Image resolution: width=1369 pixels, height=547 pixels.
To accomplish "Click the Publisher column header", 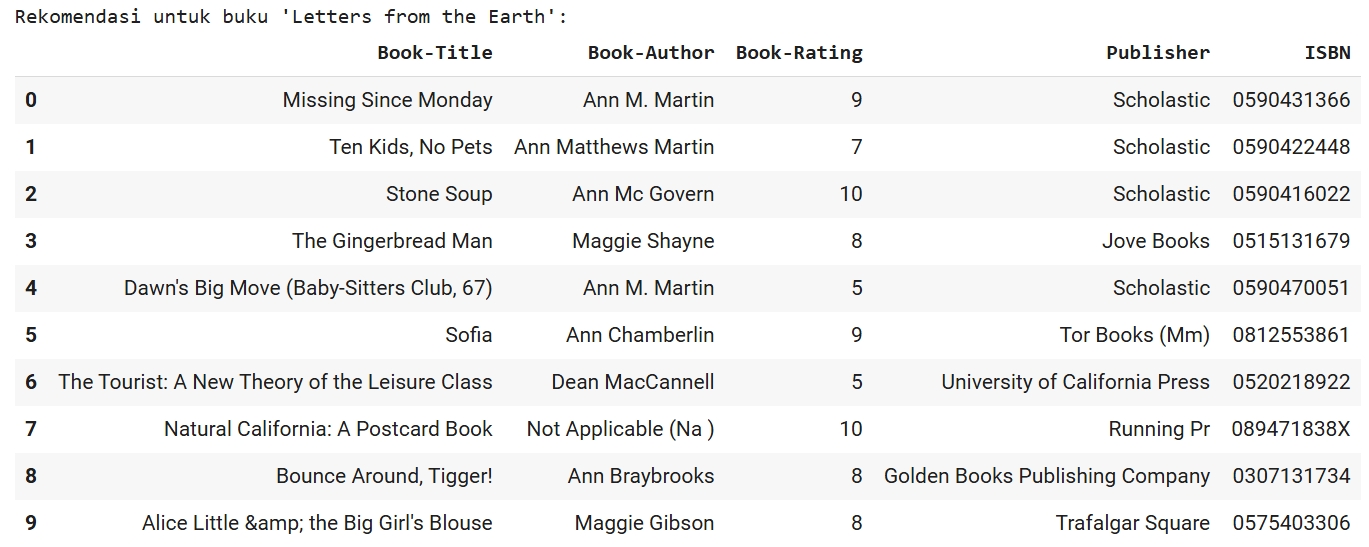I will coord(1158,53).
